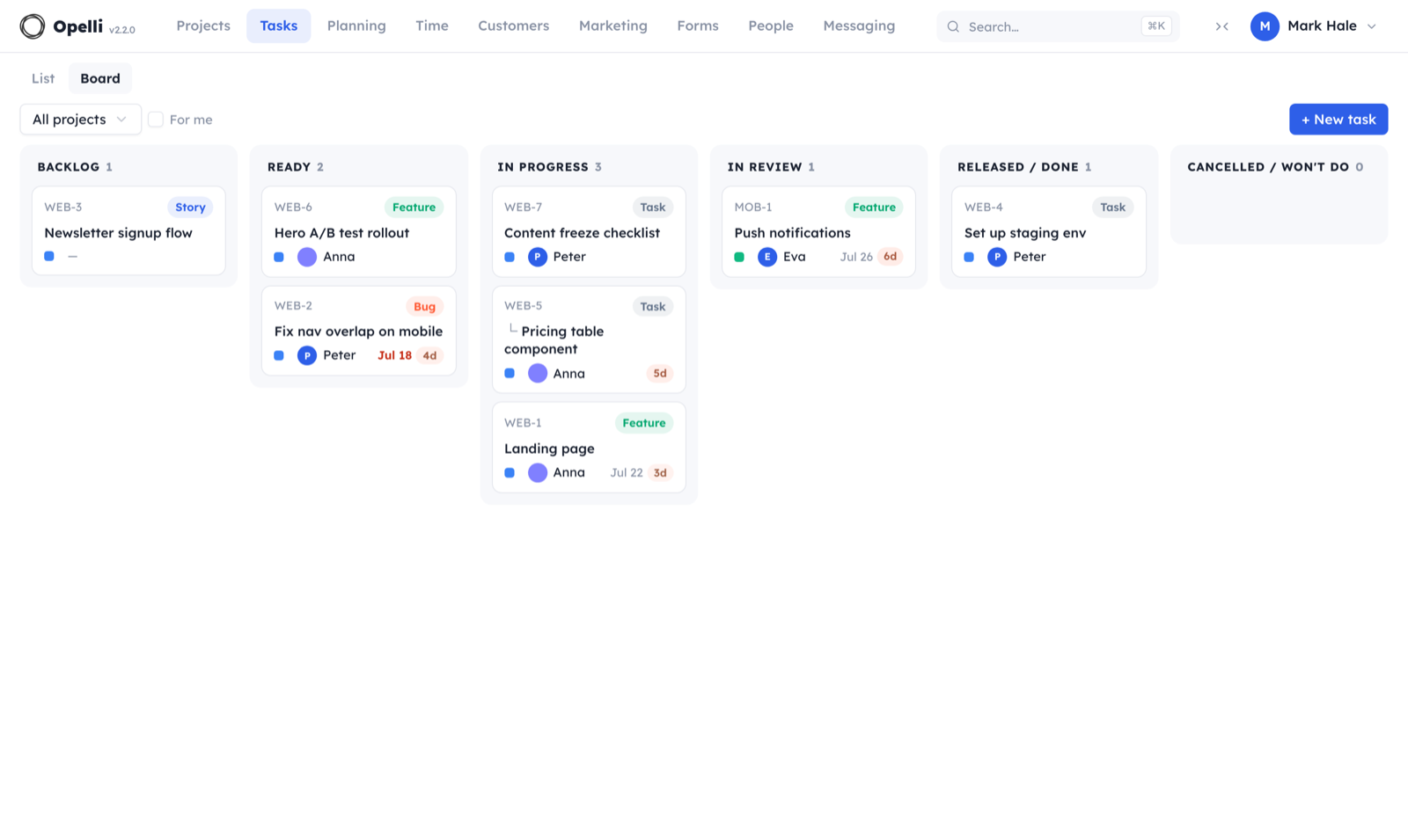Click the 4d estimate badge on the Fix nav overlap card

click(429, 355)
